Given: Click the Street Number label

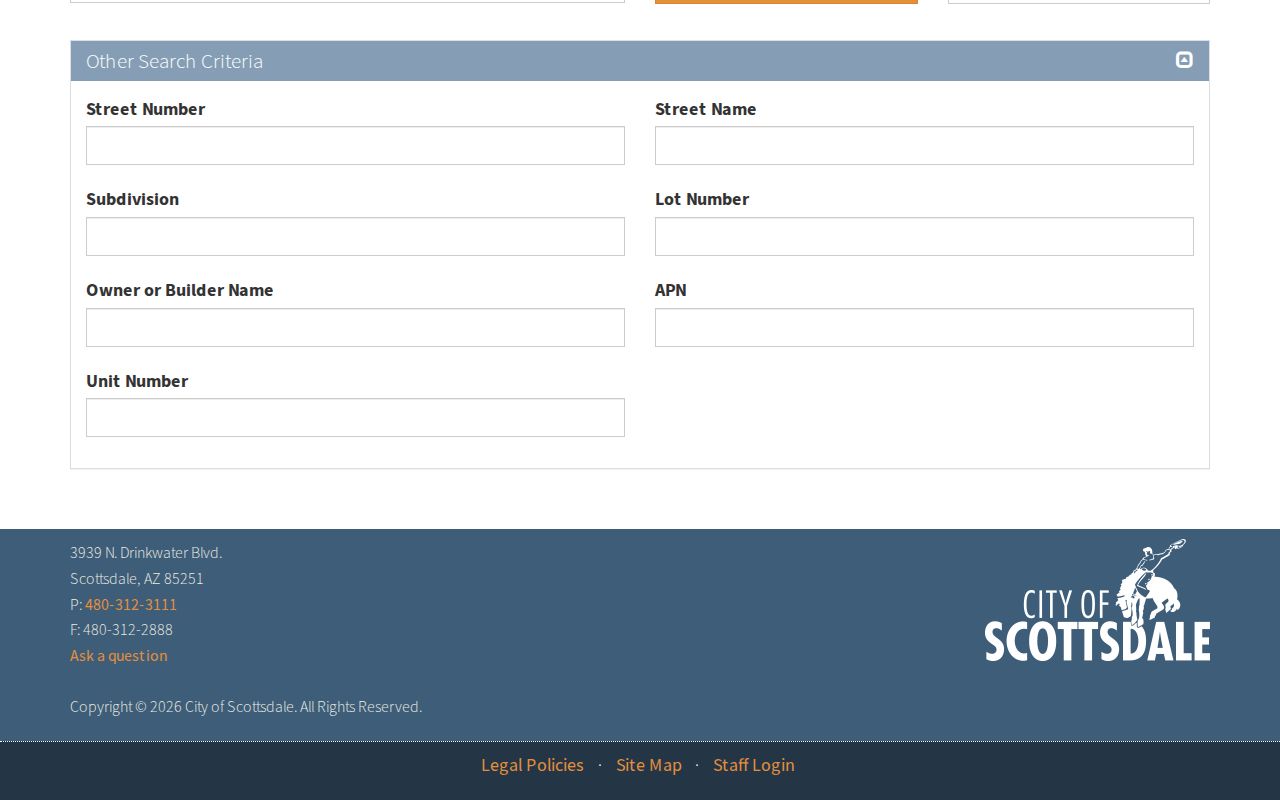Looking at the screenshot, I should [x=146, y=109].
